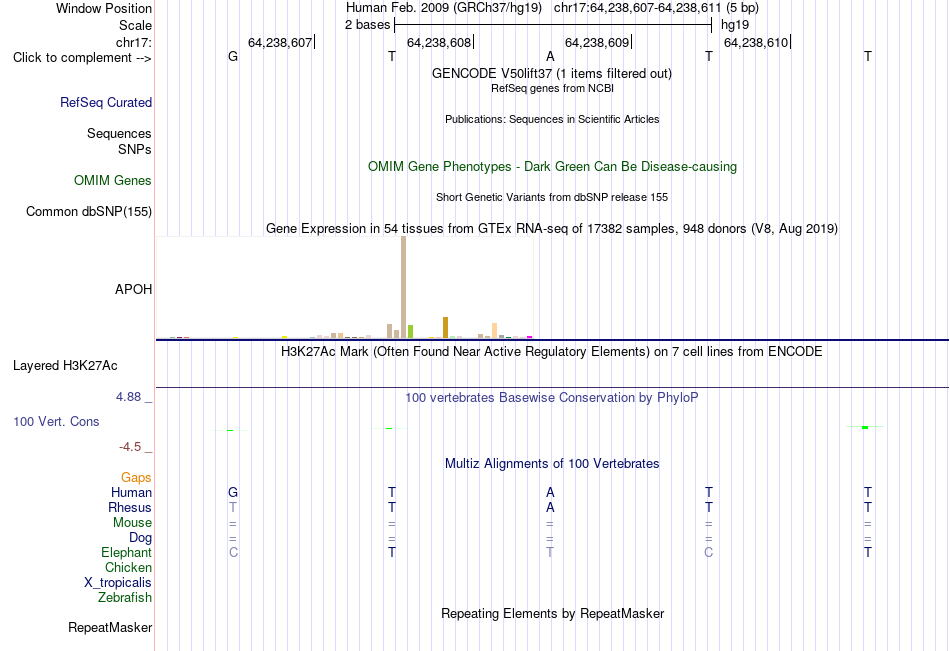Click the hg19 label beside the scale bar
950x651 pixels.
point(735,25)
